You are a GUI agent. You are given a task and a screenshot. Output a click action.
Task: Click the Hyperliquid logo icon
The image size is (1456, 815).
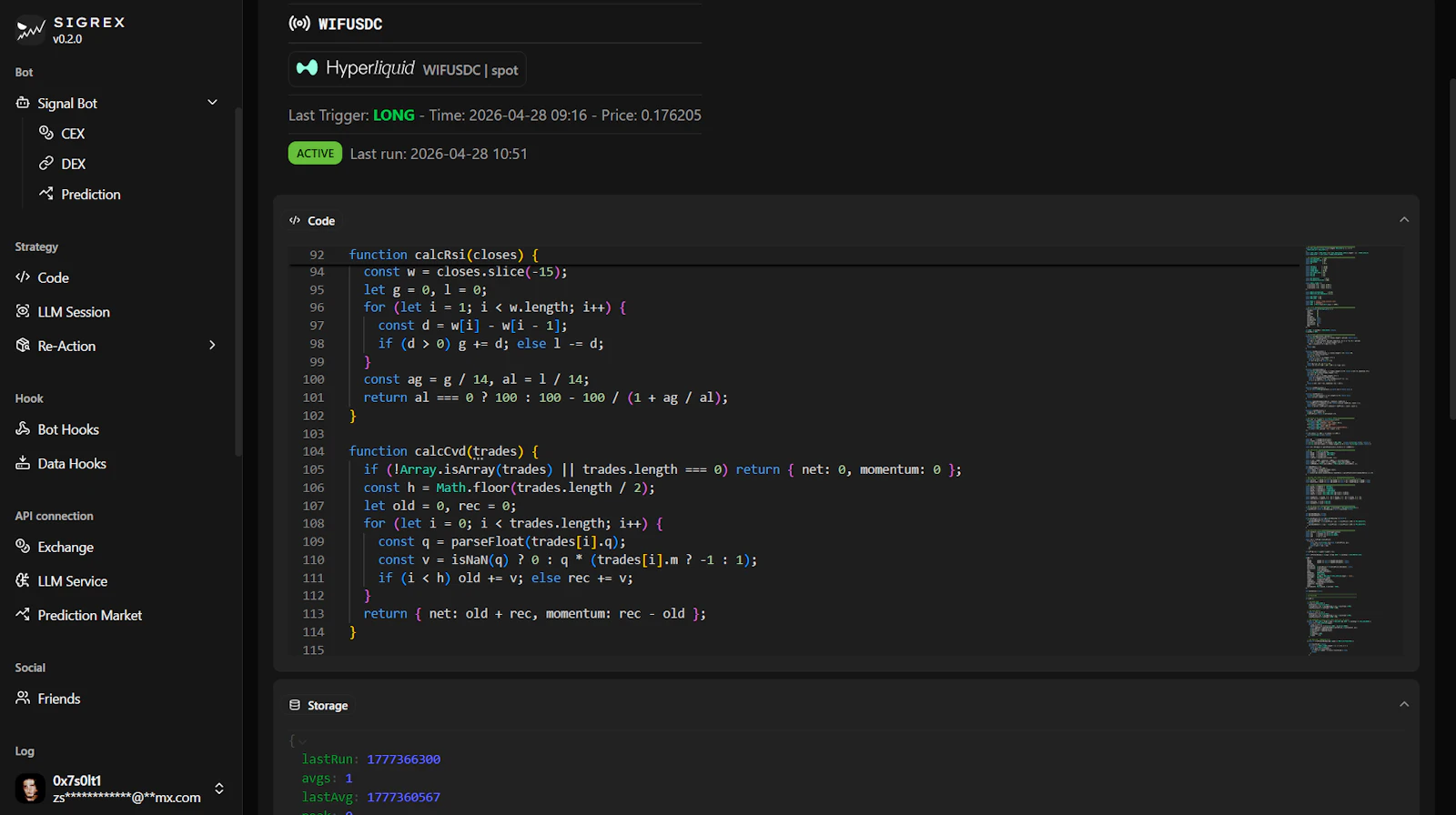point(308,68)
